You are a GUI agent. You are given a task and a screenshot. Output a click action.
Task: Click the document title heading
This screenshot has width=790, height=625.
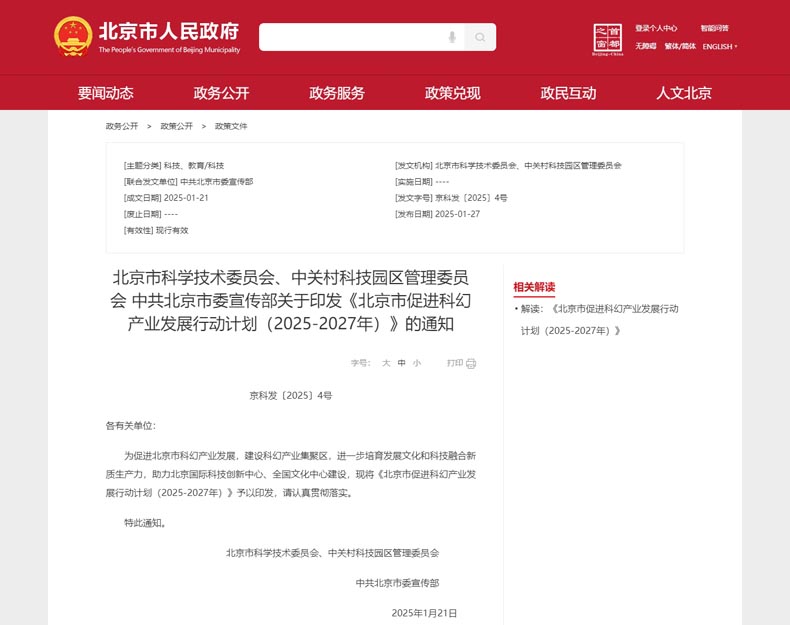[291, 301]
